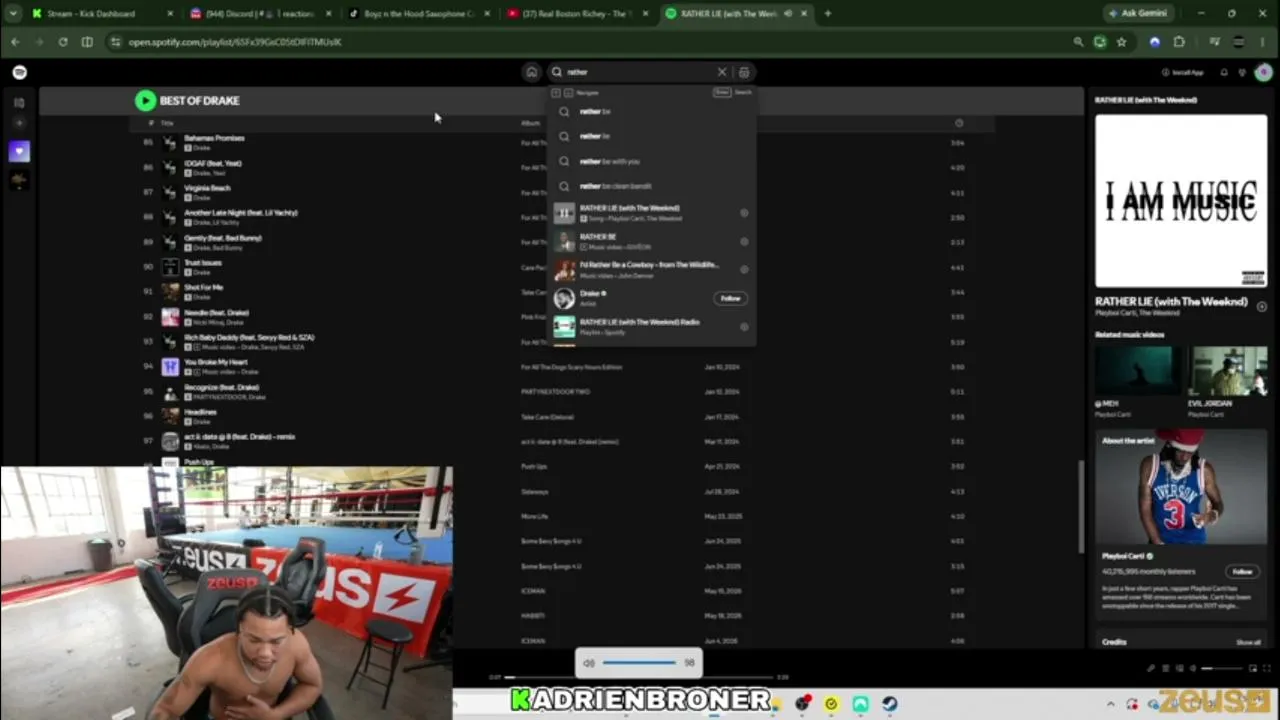Seek along the song progress bar
This screenshot has height=720, width=1280.
pyautogui.click(x=639, y=677)
